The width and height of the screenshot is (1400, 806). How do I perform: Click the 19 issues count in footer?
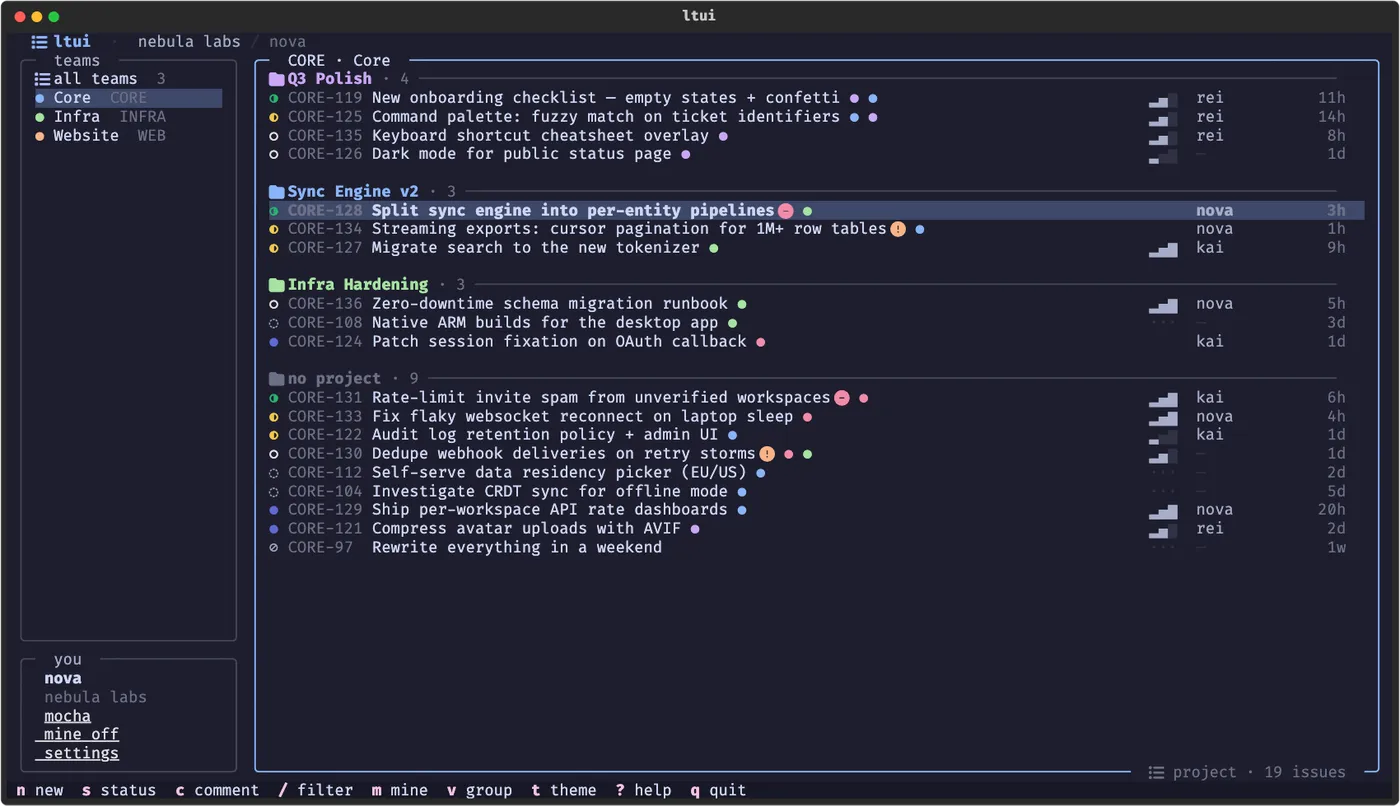pos(1305,772)
